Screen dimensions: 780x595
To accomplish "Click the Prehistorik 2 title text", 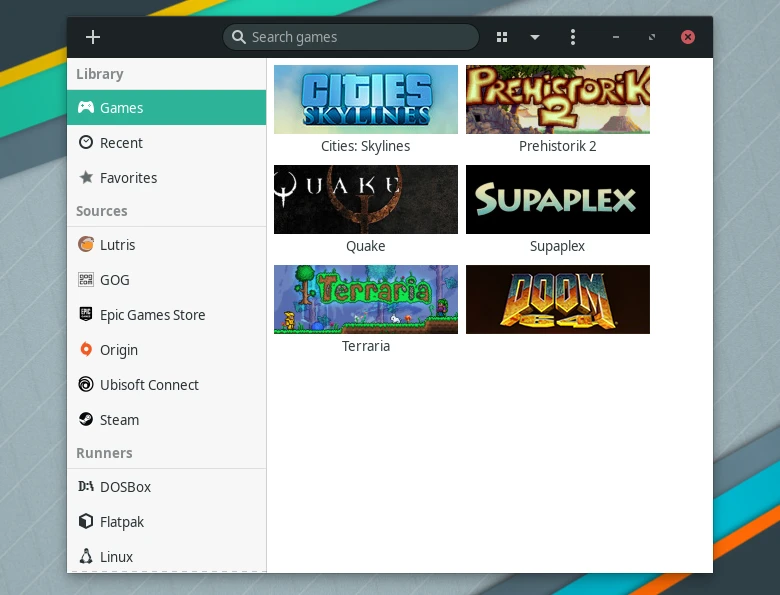I will coord(558,146).
